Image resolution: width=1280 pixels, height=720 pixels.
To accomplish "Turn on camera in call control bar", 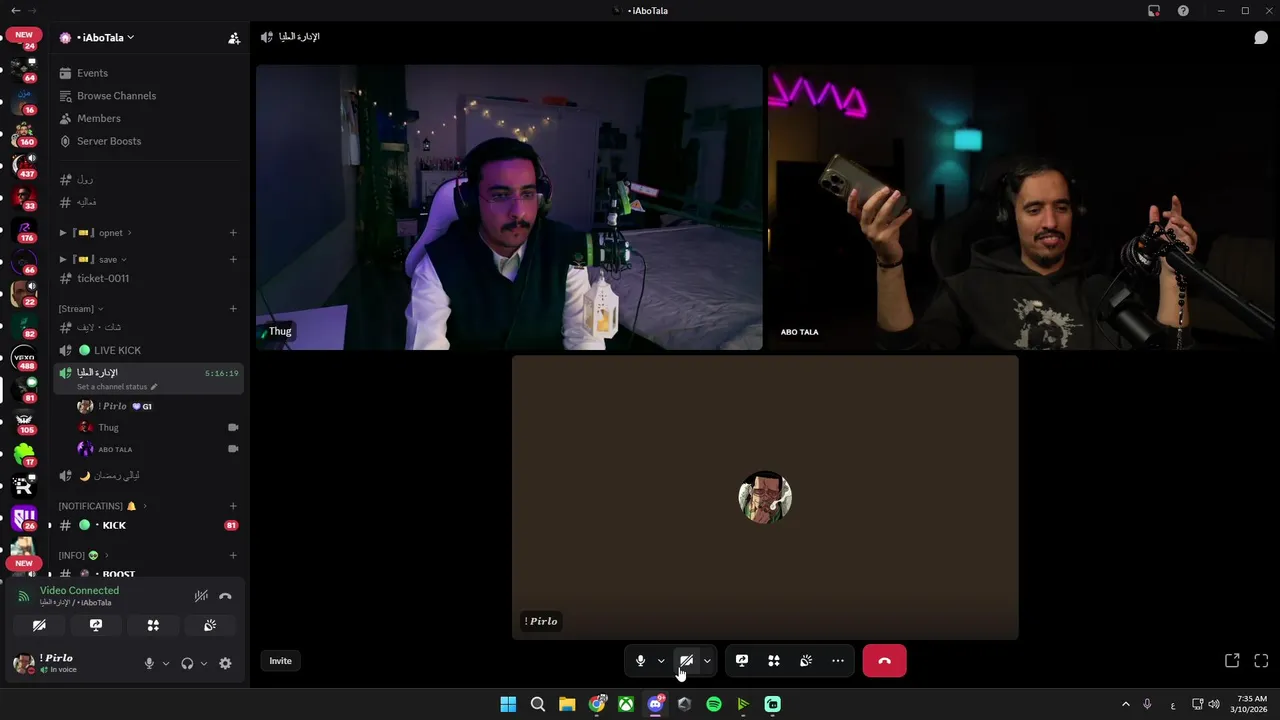I will click(x=686, y=661).
